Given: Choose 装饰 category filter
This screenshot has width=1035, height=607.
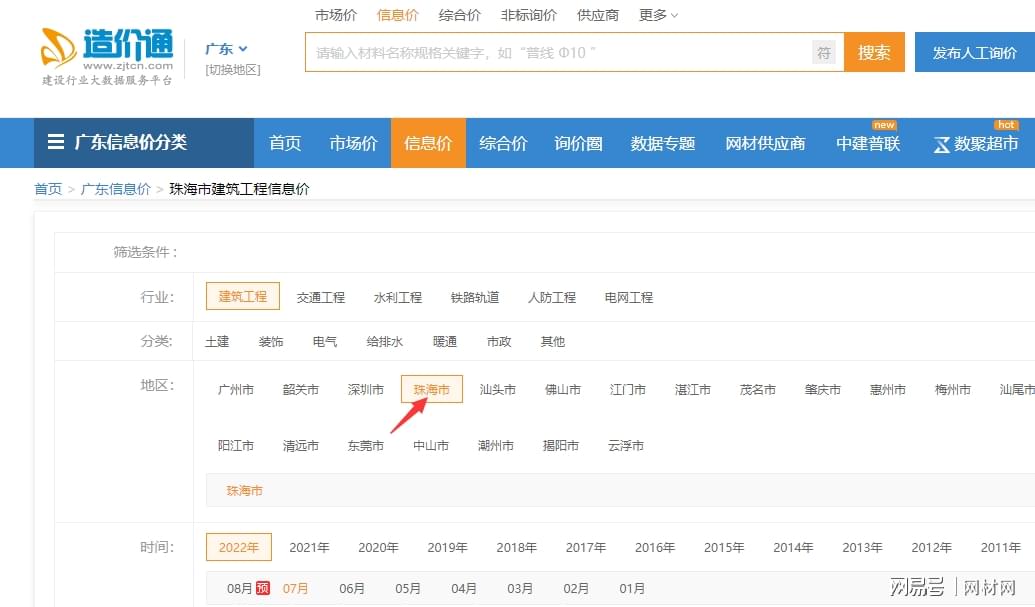Looking at the screenshot, I should click(271, 342).
